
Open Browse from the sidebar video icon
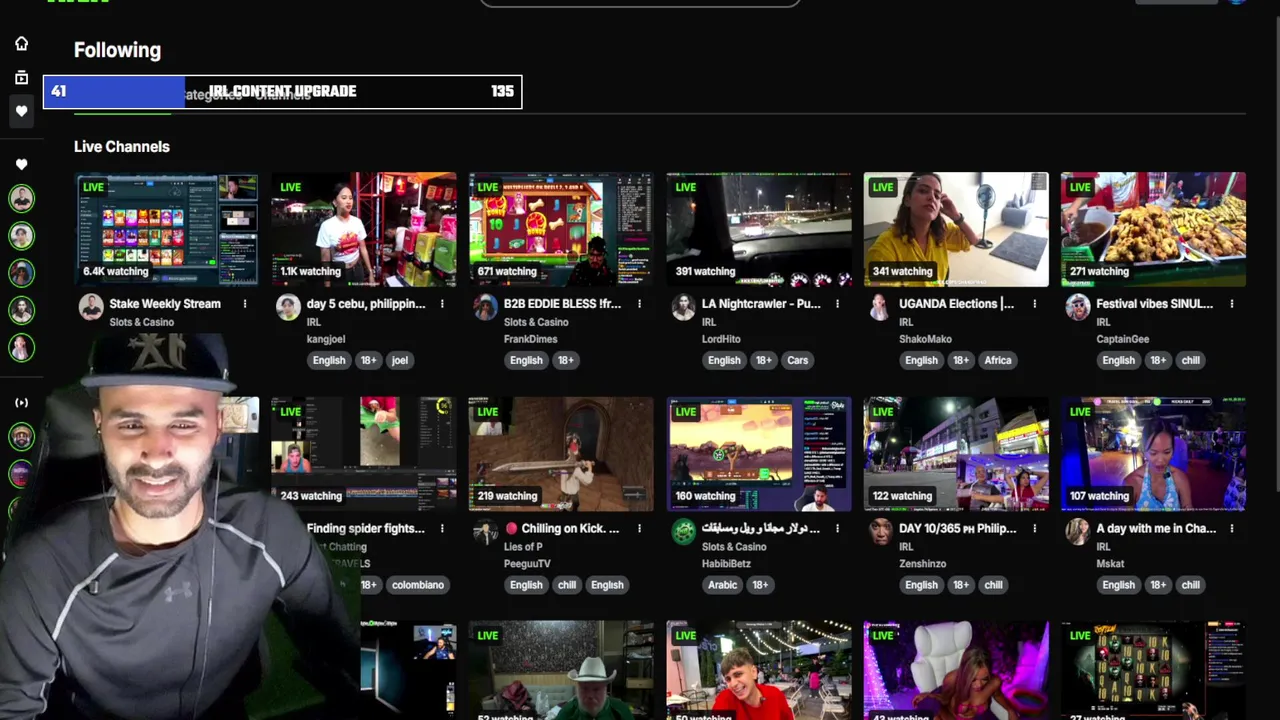point(21,77)
